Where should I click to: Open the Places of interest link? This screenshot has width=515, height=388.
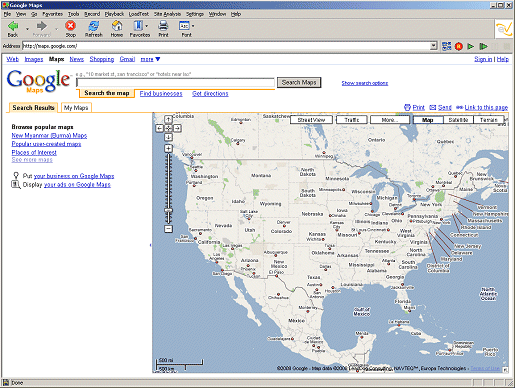pos(34,152)
